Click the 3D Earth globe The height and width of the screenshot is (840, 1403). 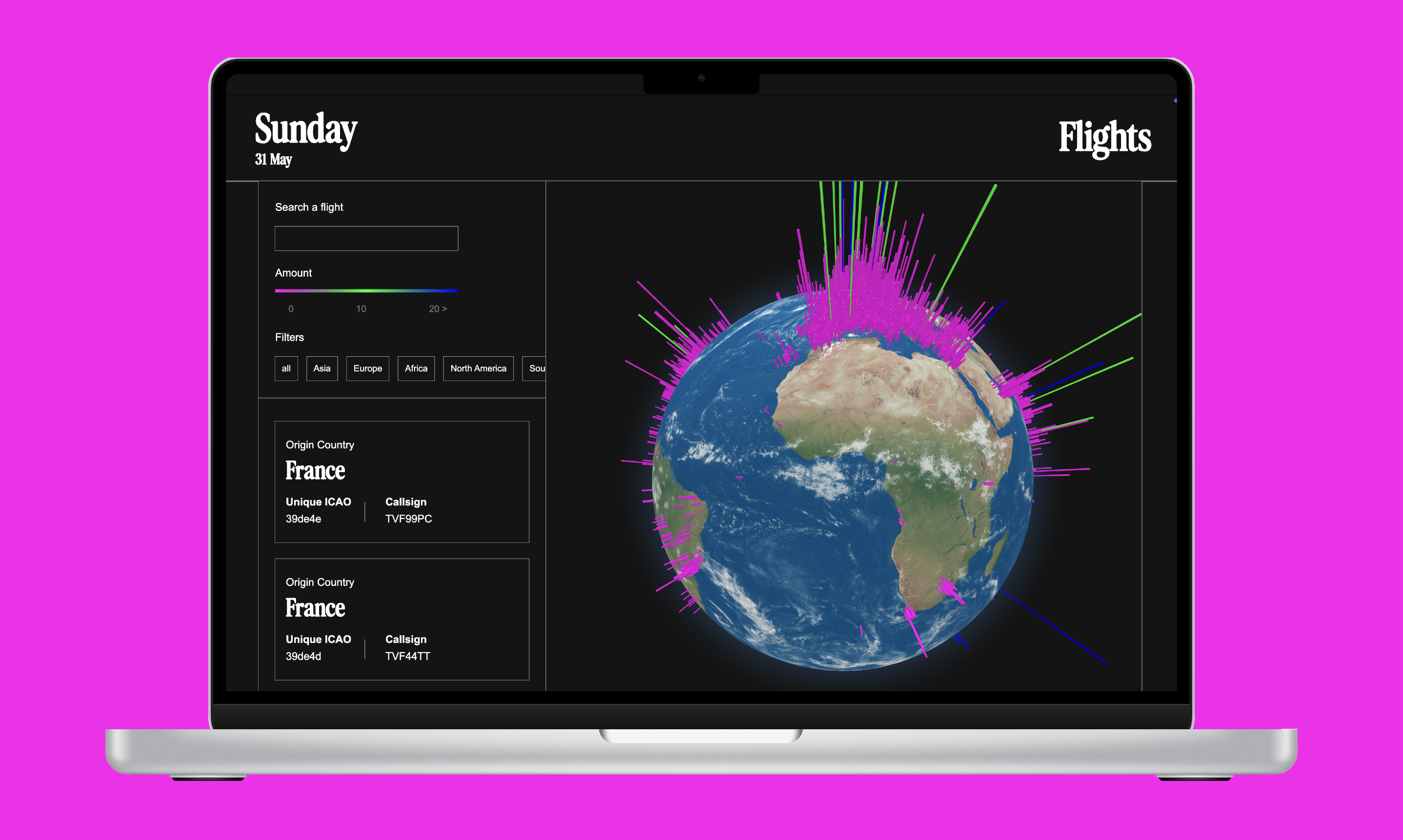pos(842,480)
